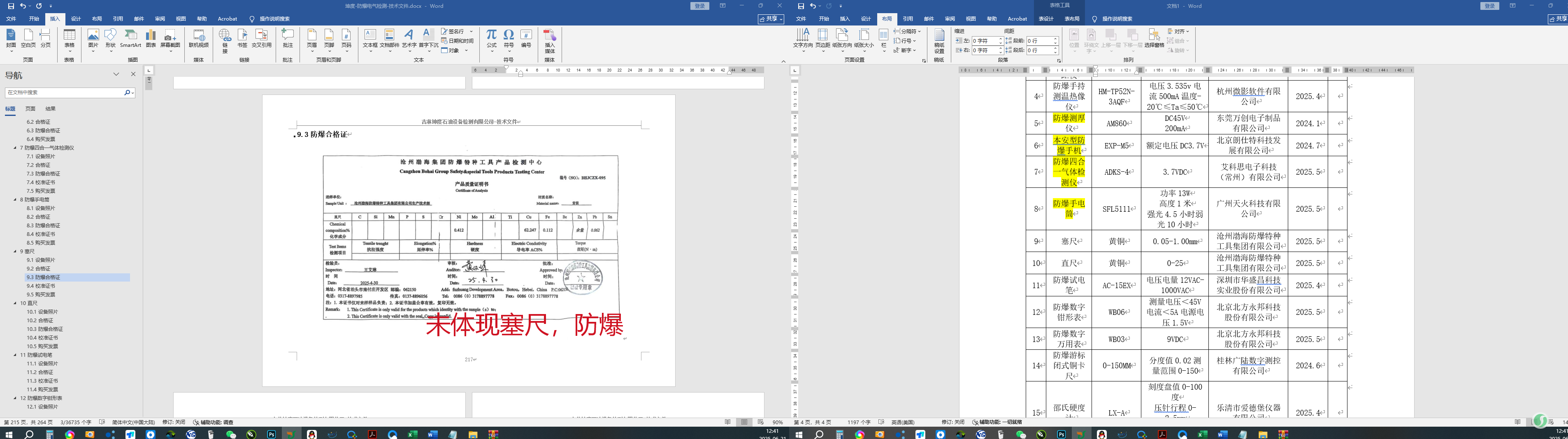Viewport: 1568px width, 439px height.
Task: Open navigation pane options dropdown arrow
Action: [116, 74]
